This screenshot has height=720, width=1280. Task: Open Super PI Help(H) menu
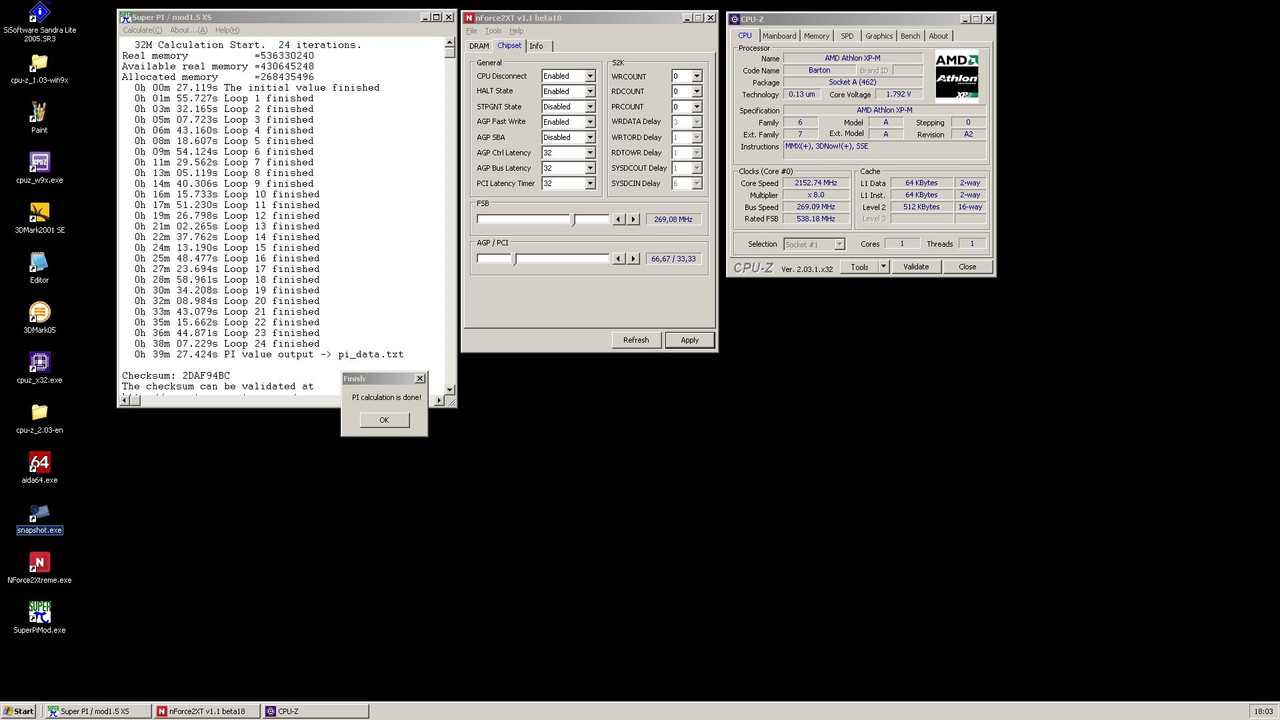(x=227, y=30)
